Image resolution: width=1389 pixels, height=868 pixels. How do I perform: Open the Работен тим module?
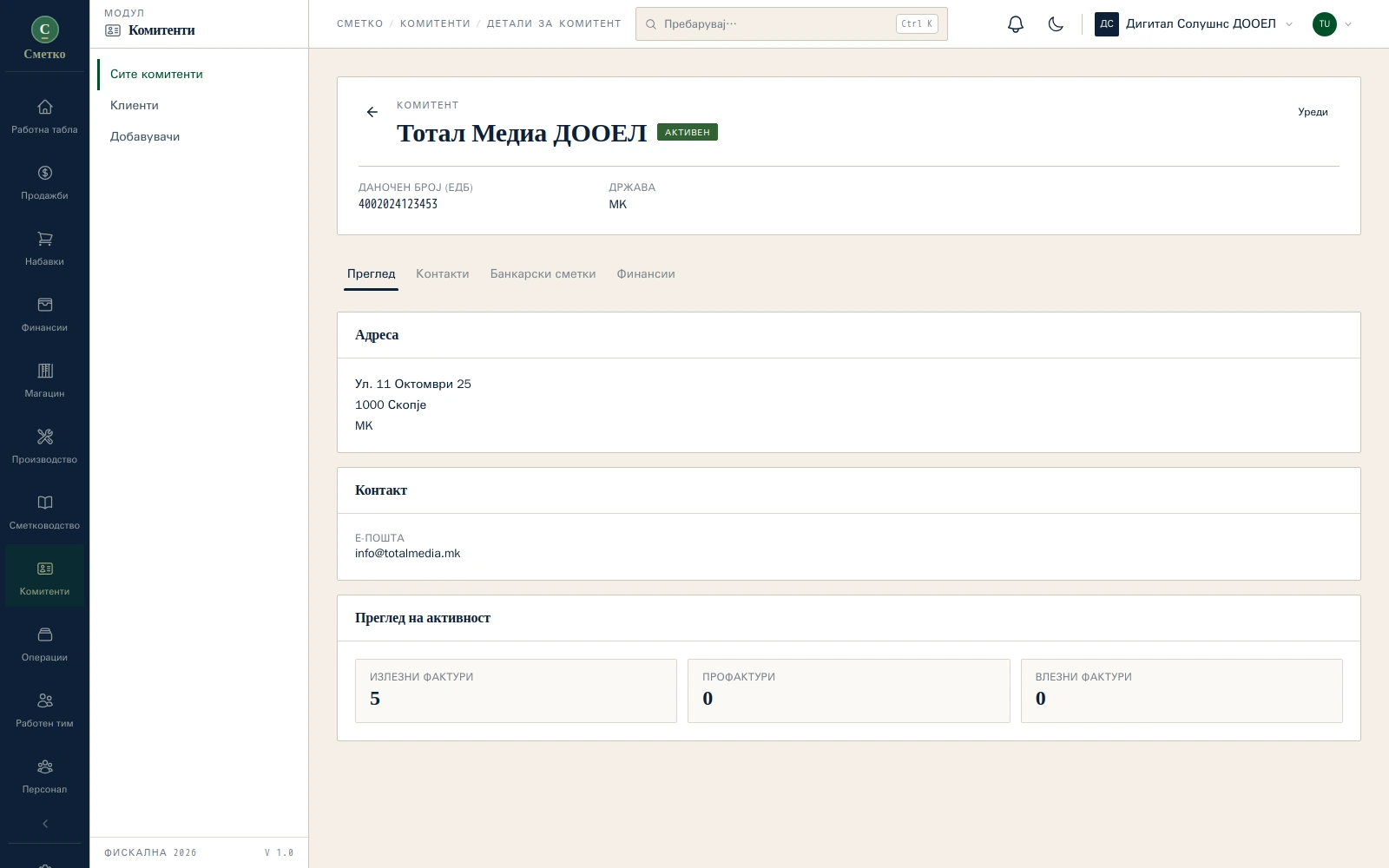tap(44, 710)
